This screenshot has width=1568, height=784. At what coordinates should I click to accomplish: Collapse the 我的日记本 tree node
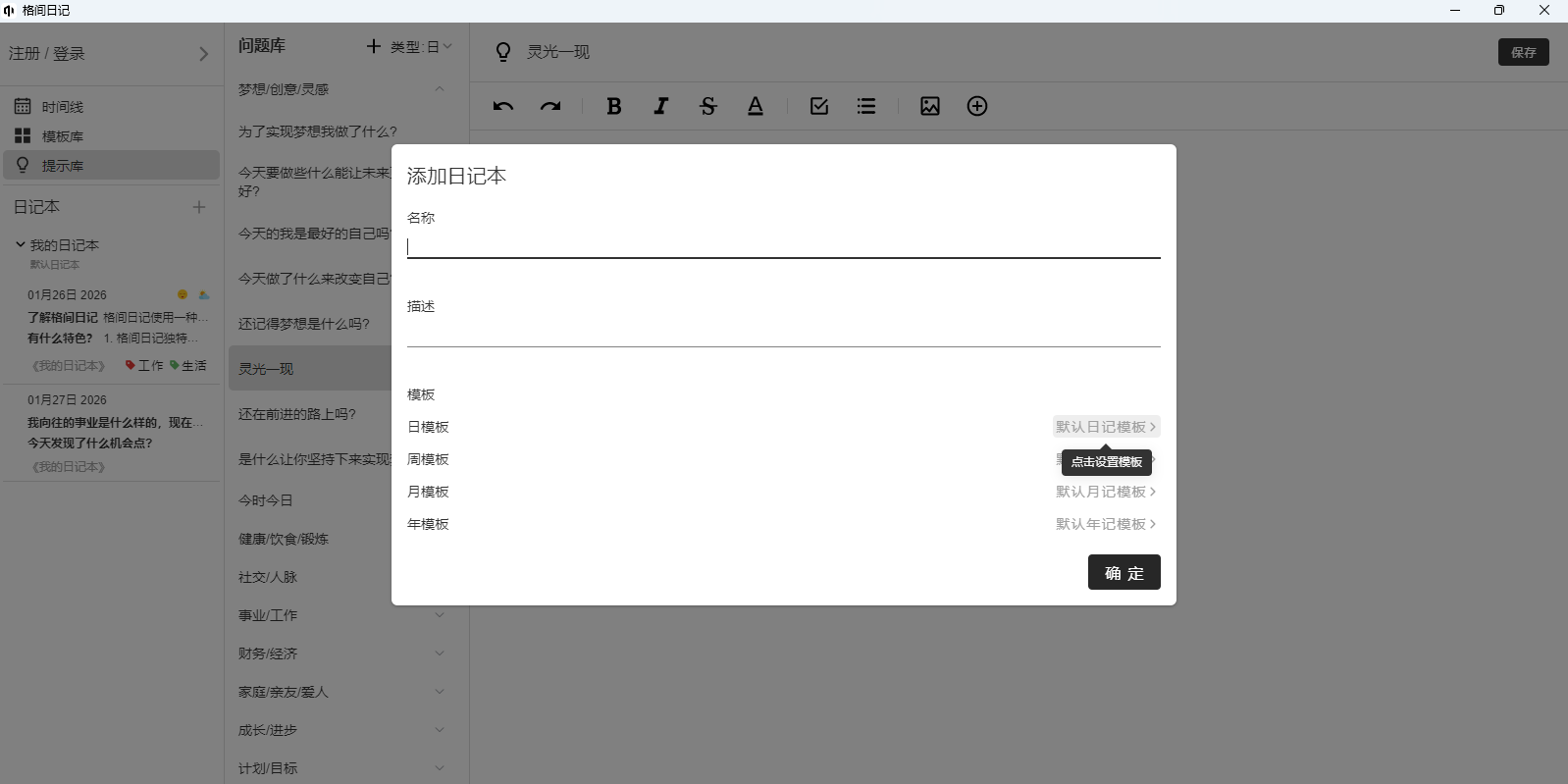pos(20,244)
